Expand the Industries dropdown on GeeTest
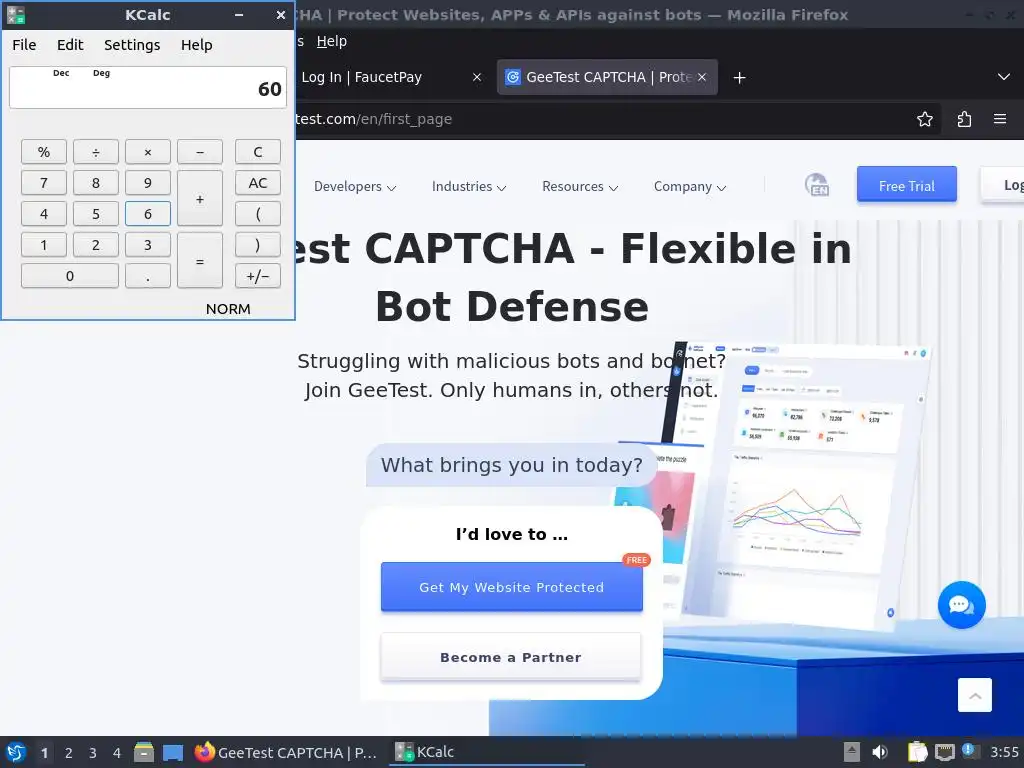Image resolution: width=1024 pixels, height=768 pixels. 469,187
